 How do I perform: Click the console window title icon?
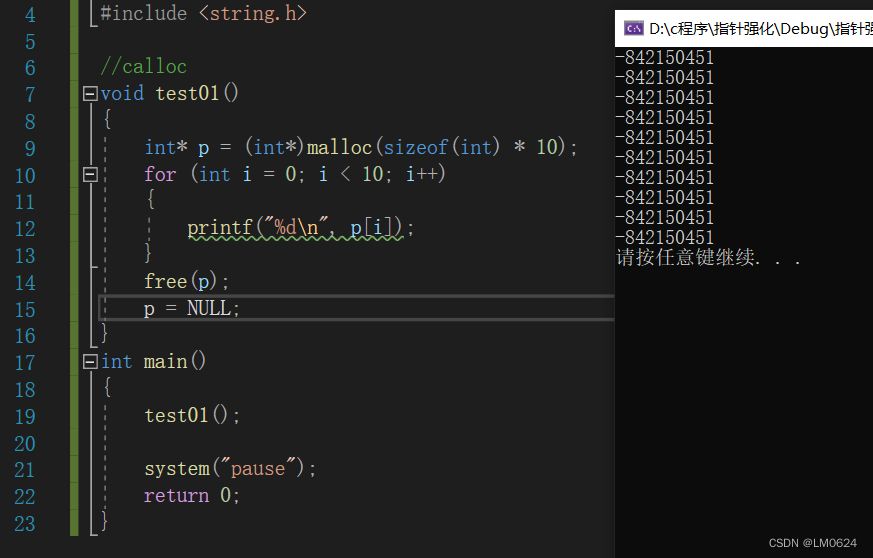634,28
